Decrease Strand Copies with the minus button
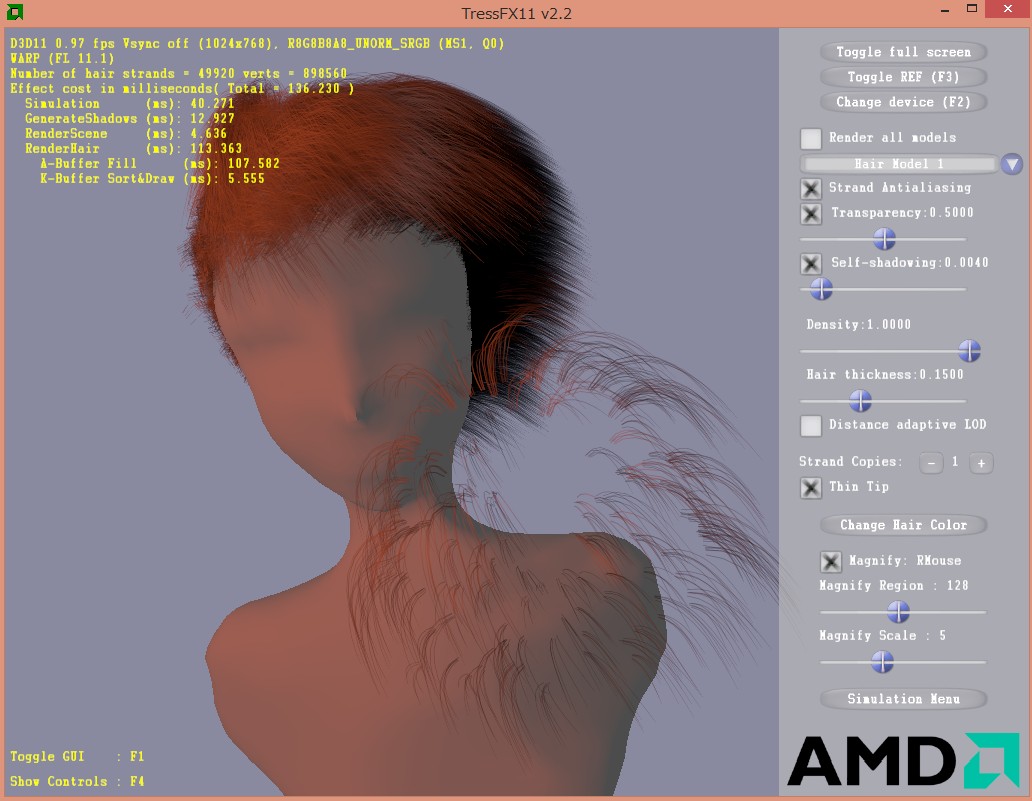Viewport: 1032px width, 801px height. click(x=931, y=463)
